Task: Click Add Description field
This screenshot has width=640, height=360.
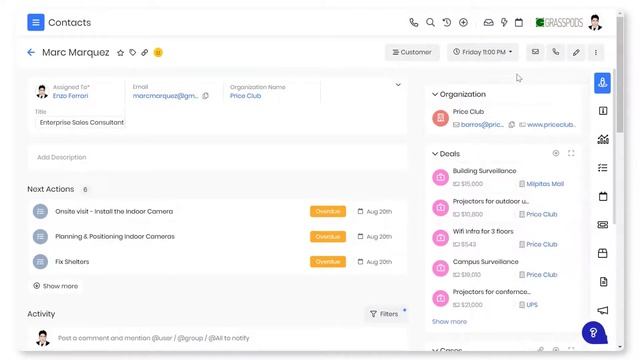Action: coord(217,157)
